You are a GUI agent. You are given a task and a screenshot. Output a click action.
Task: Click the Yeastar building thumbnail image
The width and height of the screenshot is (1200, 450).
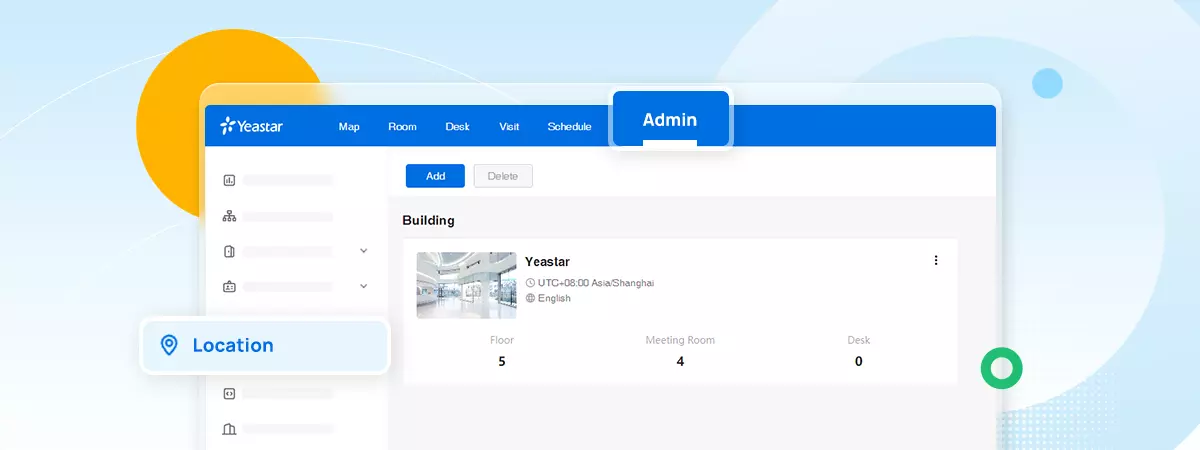466,285
